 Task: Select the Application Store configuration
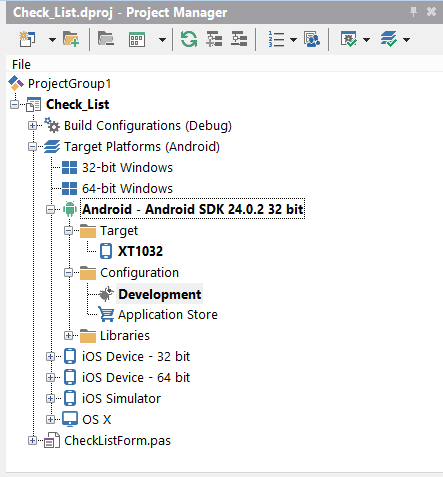168,315
